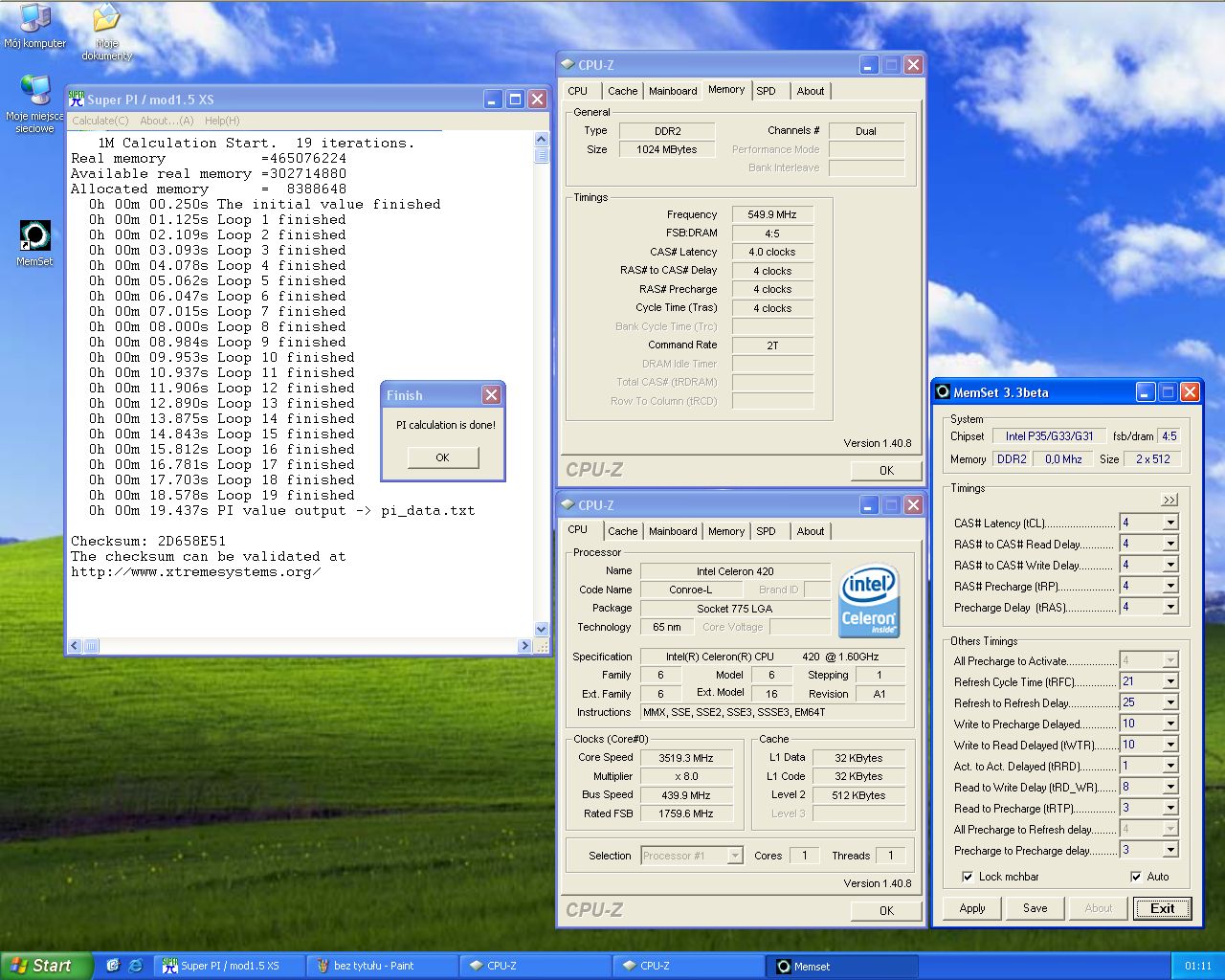Click the Intel Celeron logo in CPU-Z
This screenshot has width=1225, height=980.
tap(868, 601)
